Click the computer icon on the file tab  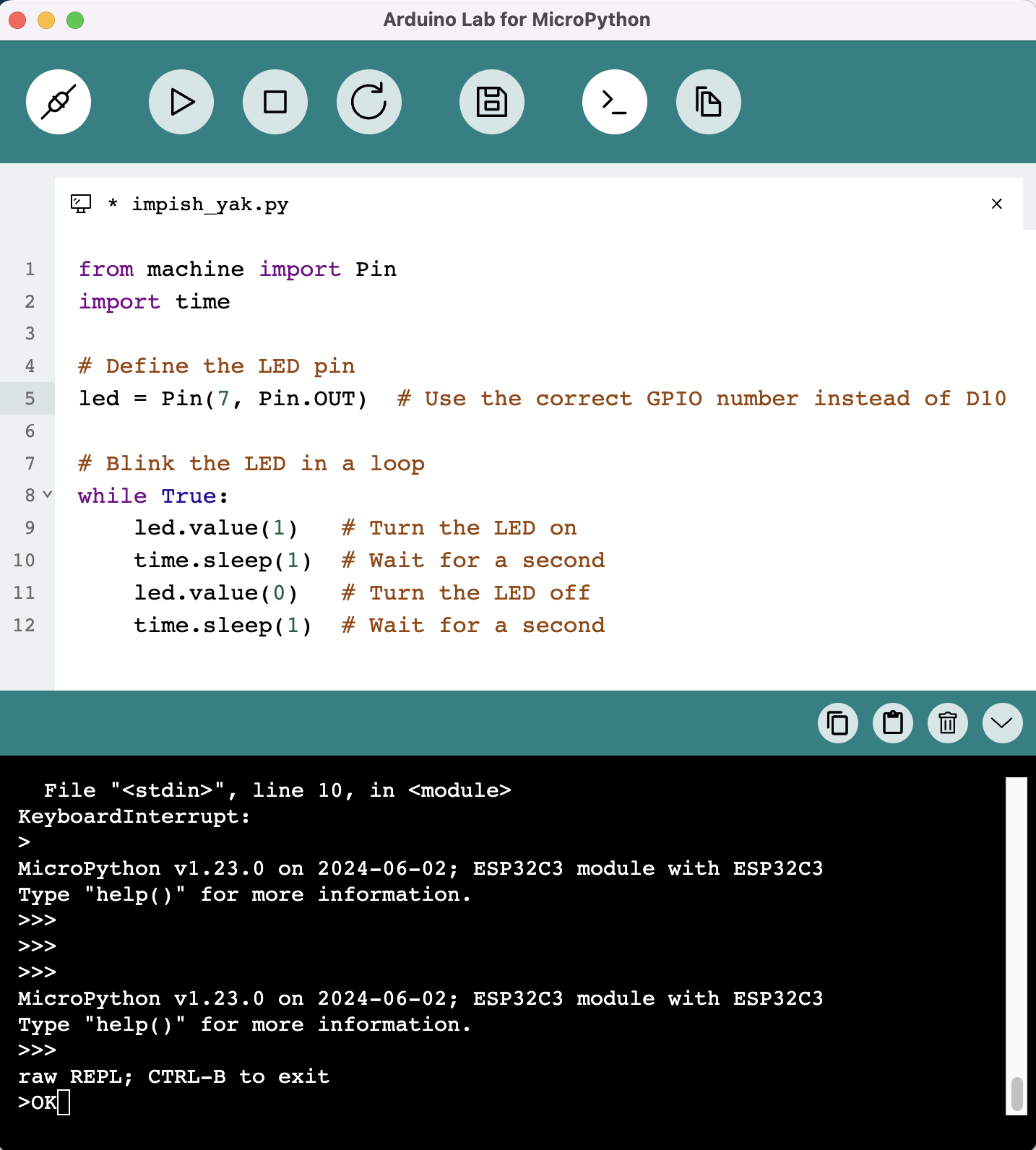point(81,204)
